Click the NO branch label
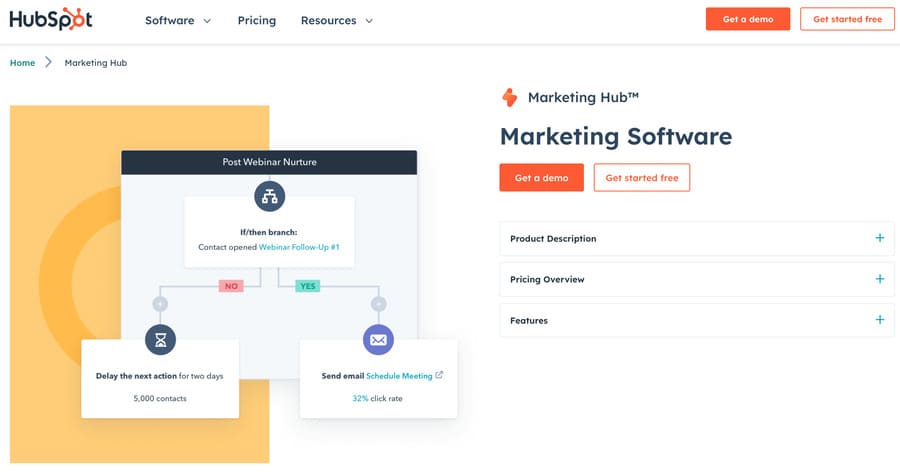Viewport: 900px width, 476px height. [x=231, y=286]
